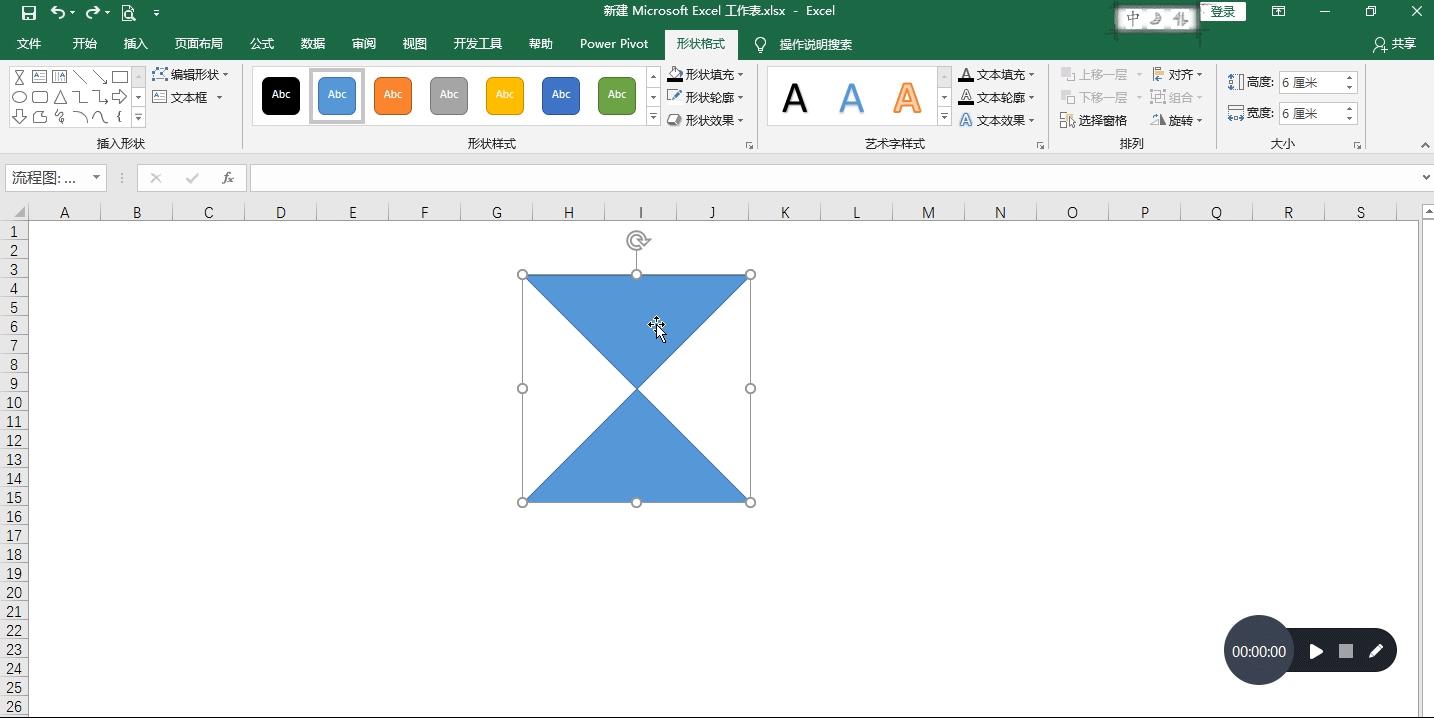Open the Text Fill (文本填充) dropdown
Image resolution: width=1434 pixels, height=718 pixels.
[x=996, y=75]
